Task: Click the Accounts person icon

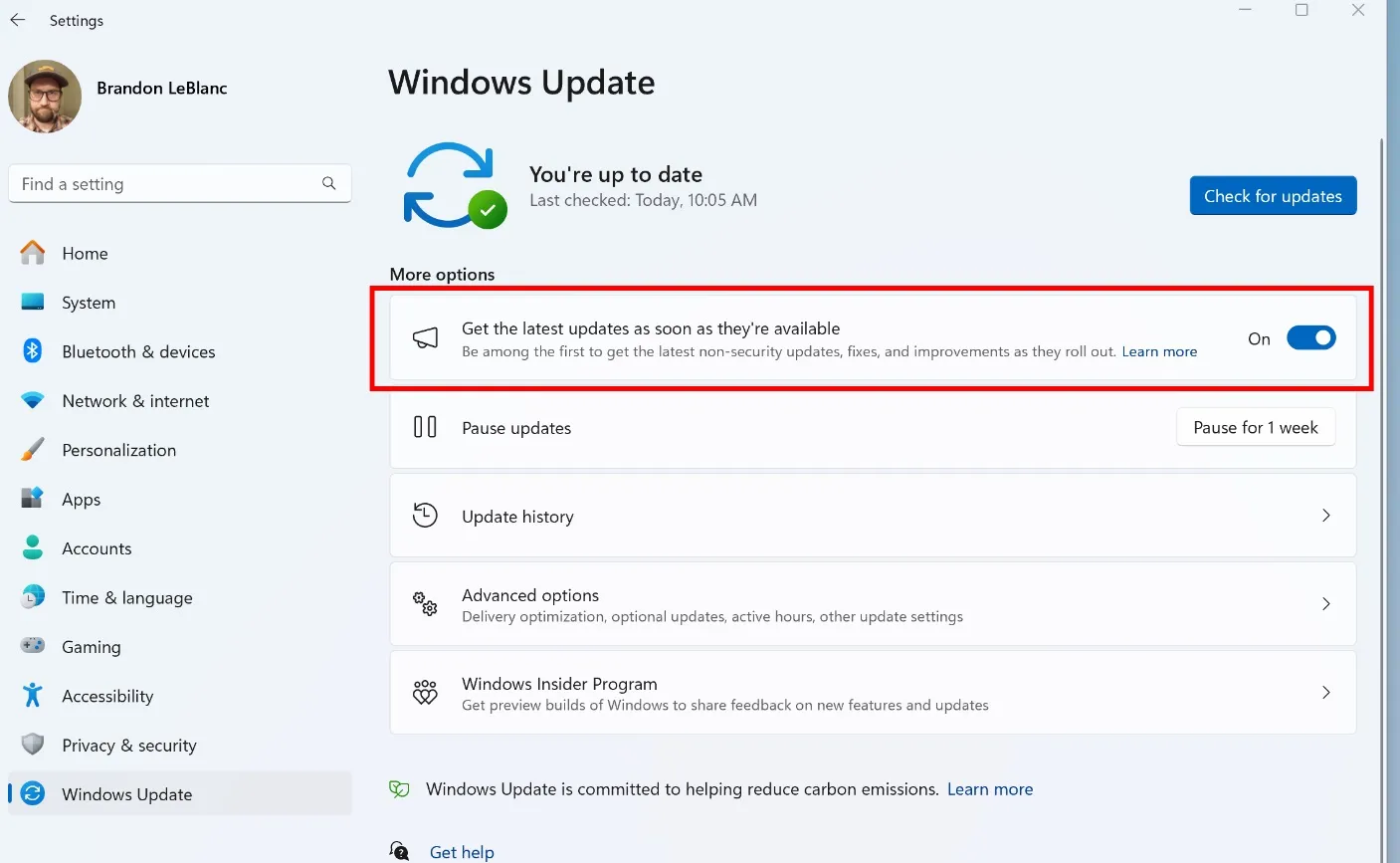Action: [33, 547]
